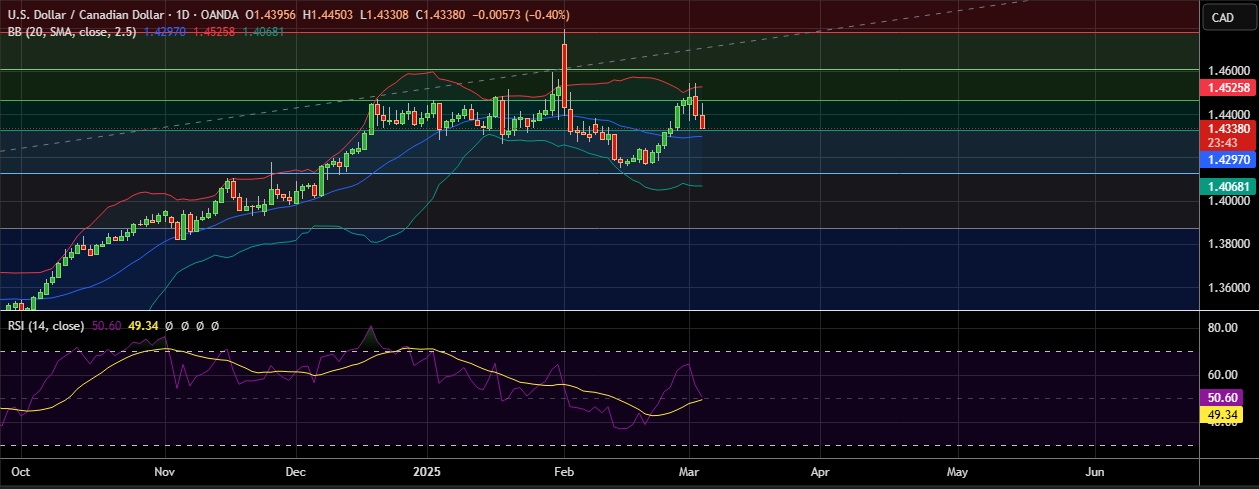Click the Apr label on time axis
Screen dimensions: 1259x489
click(821, 470)
